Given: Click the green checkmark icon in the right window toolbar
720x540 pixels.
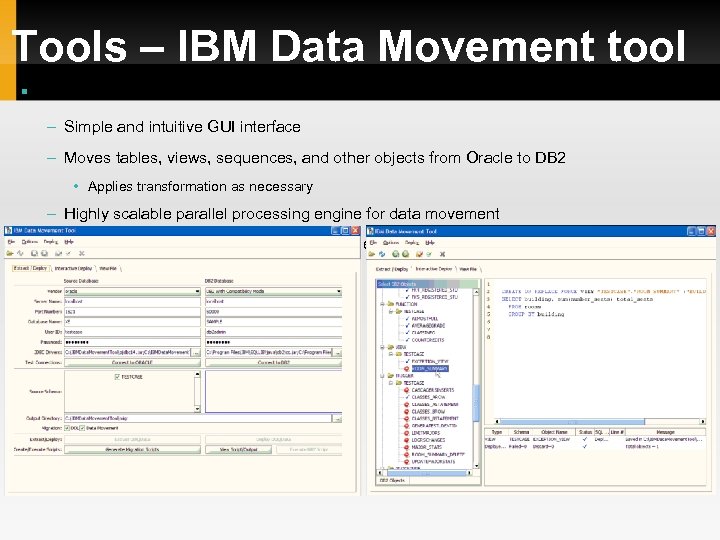Looking at the screenshot, I should tap(429, 254).
